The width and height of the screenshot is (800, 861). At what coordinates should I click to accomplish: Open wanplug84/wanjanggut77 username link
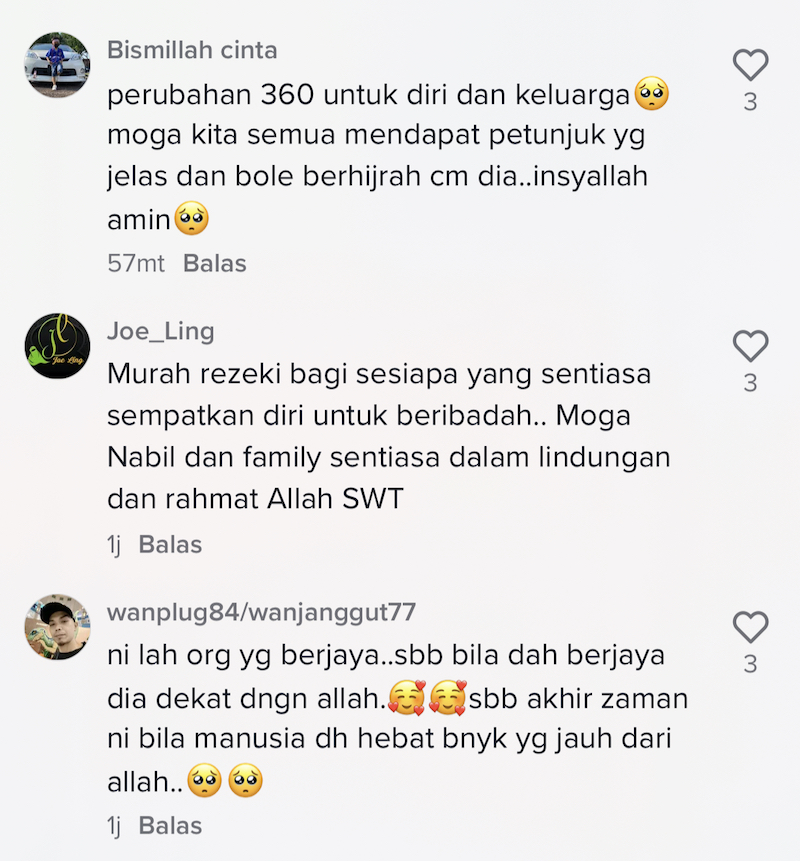[261, 613]
